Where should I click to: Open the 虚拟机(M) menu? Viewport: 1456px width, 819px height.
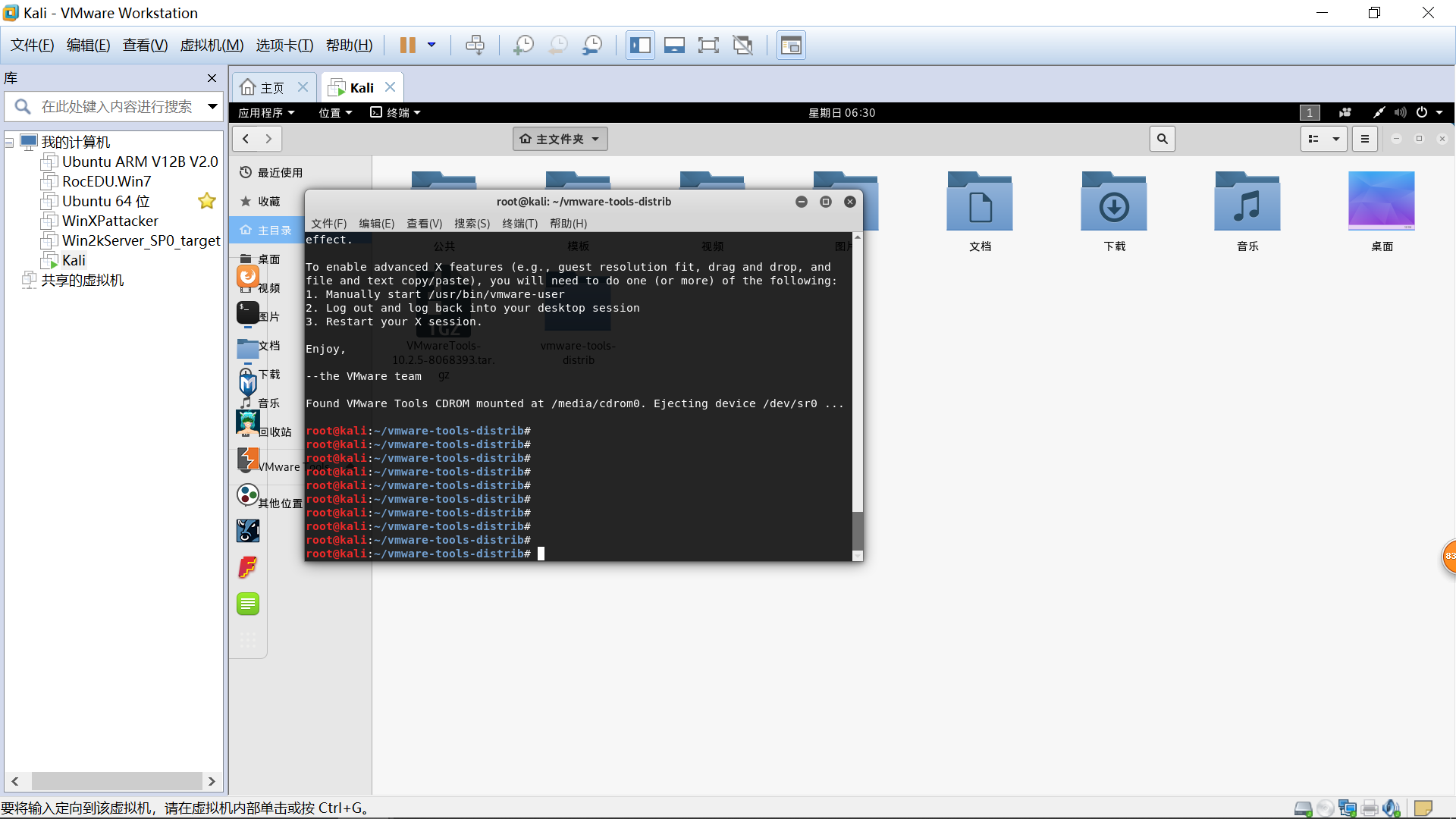(212, 45)
